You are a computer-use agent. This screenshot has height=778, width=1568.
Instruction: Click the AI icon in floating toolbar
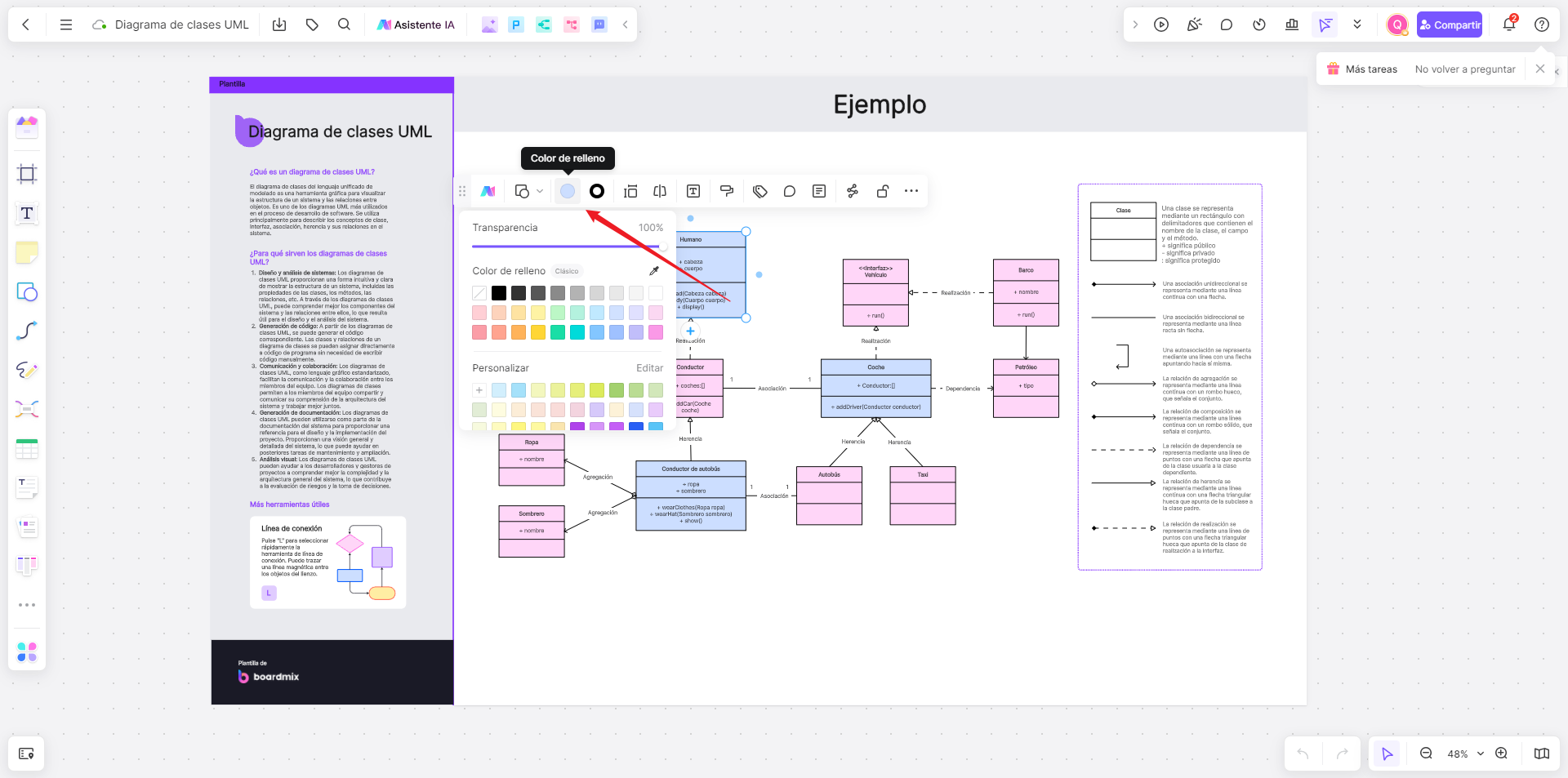(488, 191)
